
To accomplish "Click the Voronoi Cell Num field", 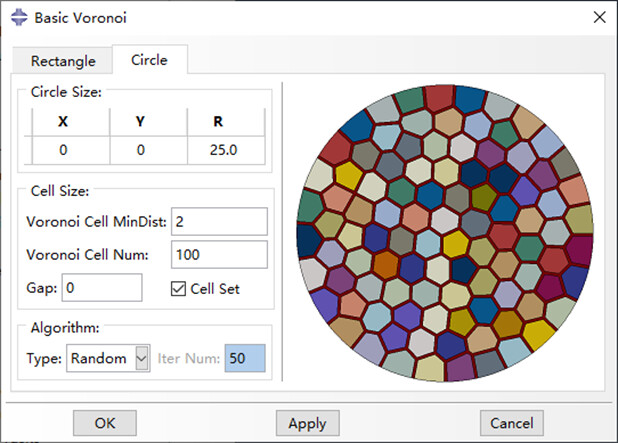I will tap(219, 255).
